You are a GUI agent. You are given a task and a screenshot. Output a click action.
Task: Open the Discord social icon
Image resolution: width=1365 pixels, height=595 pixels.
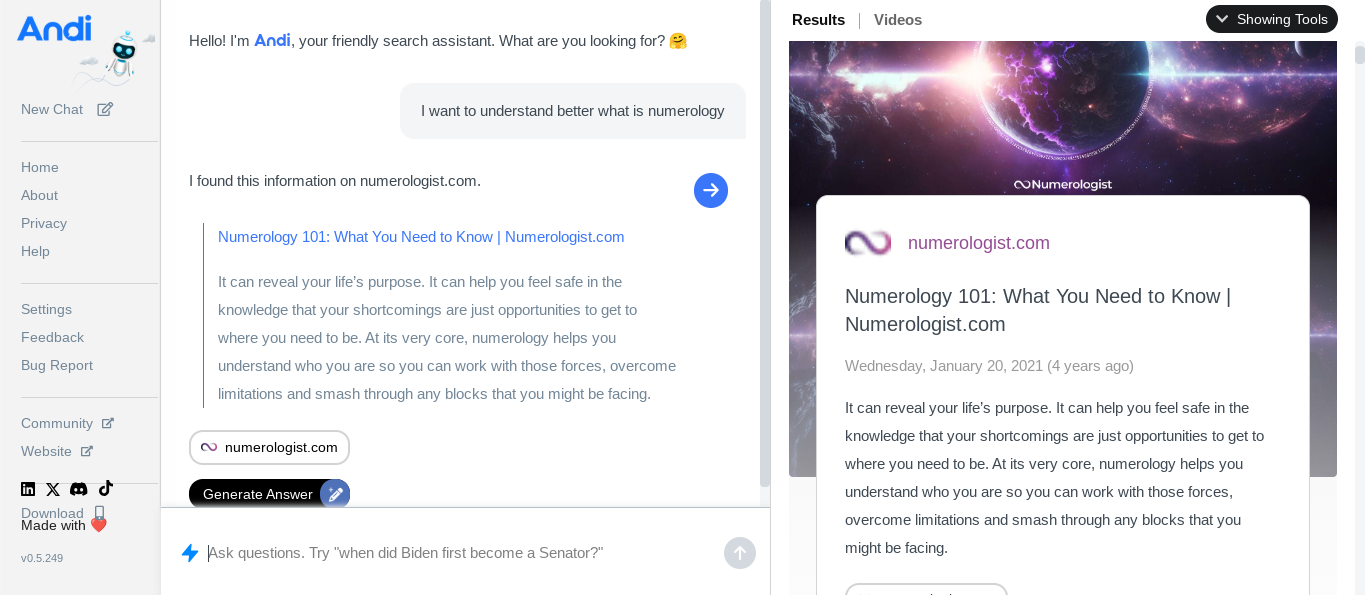pos(78,489)
